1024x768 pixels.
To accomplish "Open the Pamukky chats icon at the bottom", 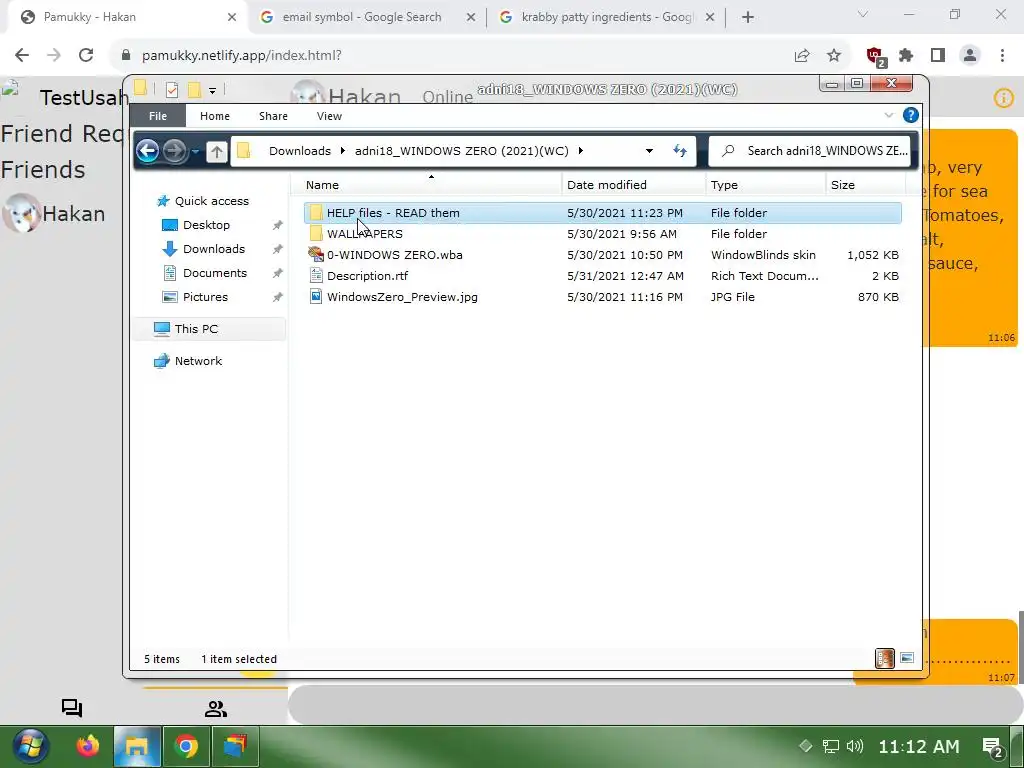I will click(x=72, y=709).
